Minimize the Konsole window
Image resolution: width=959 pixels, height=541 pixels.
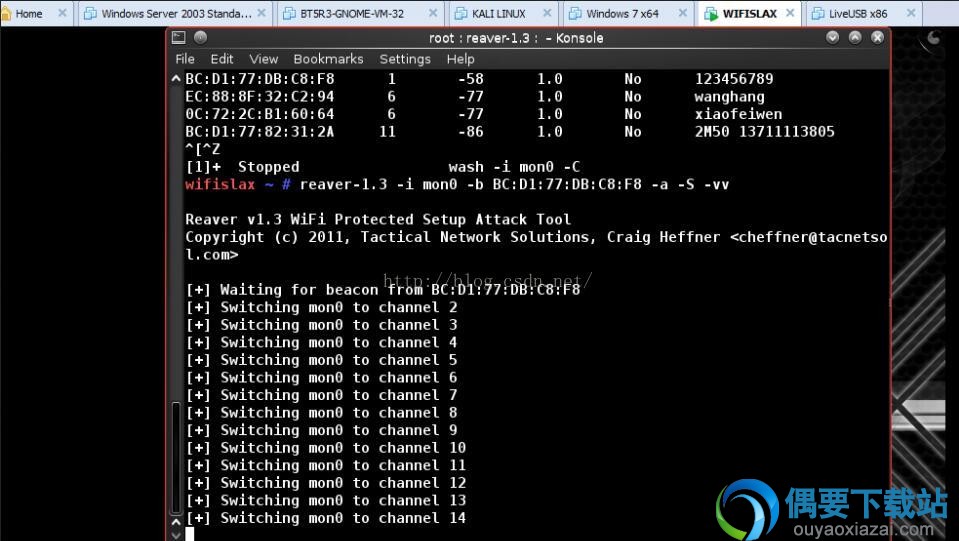[x=832, y=37]
